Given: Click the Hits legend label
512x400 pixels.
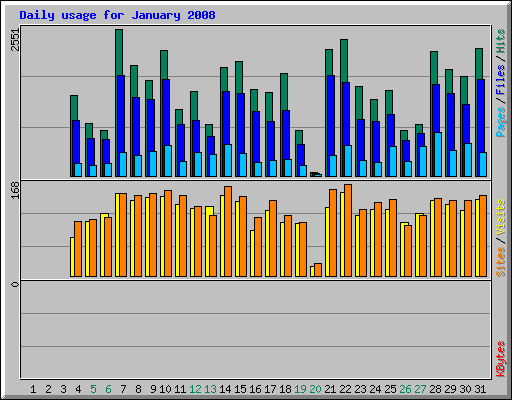Looking at the screenshot, I should (500, 41).
